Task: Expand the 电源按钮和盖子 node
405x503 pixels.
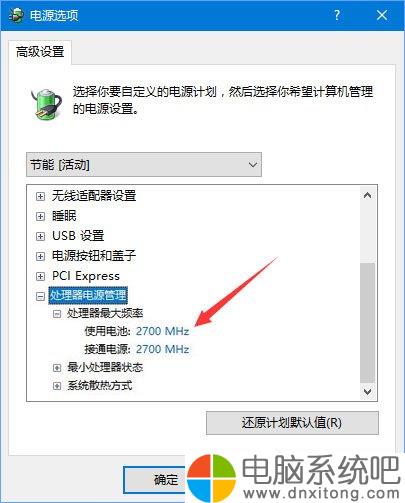Action: pyautogui.click(x=40, y=256)
